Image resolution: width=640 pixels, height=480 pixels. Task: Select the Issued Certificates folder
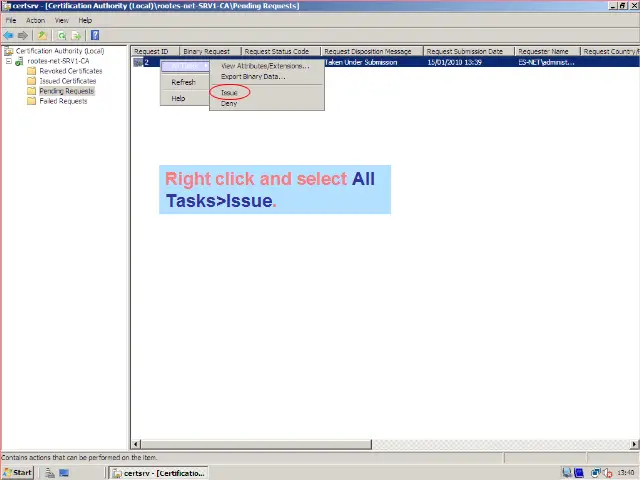[x=67, y=81]
